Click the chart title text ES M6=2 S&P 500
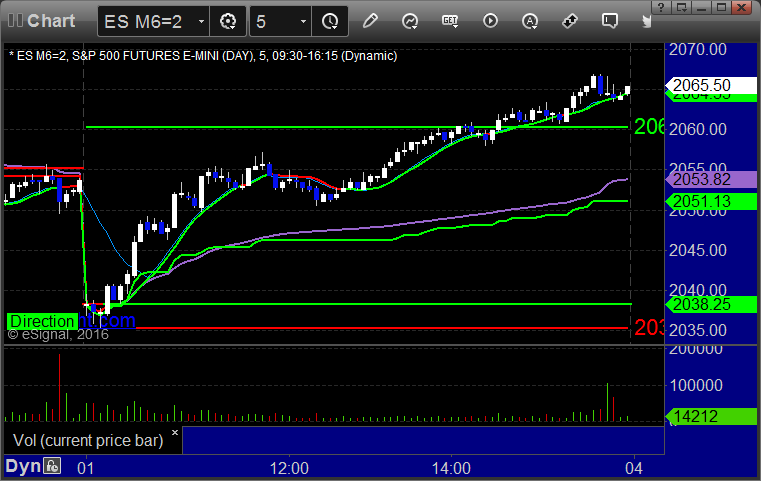The width and height of the screenshot is (761, 481). 203,56
